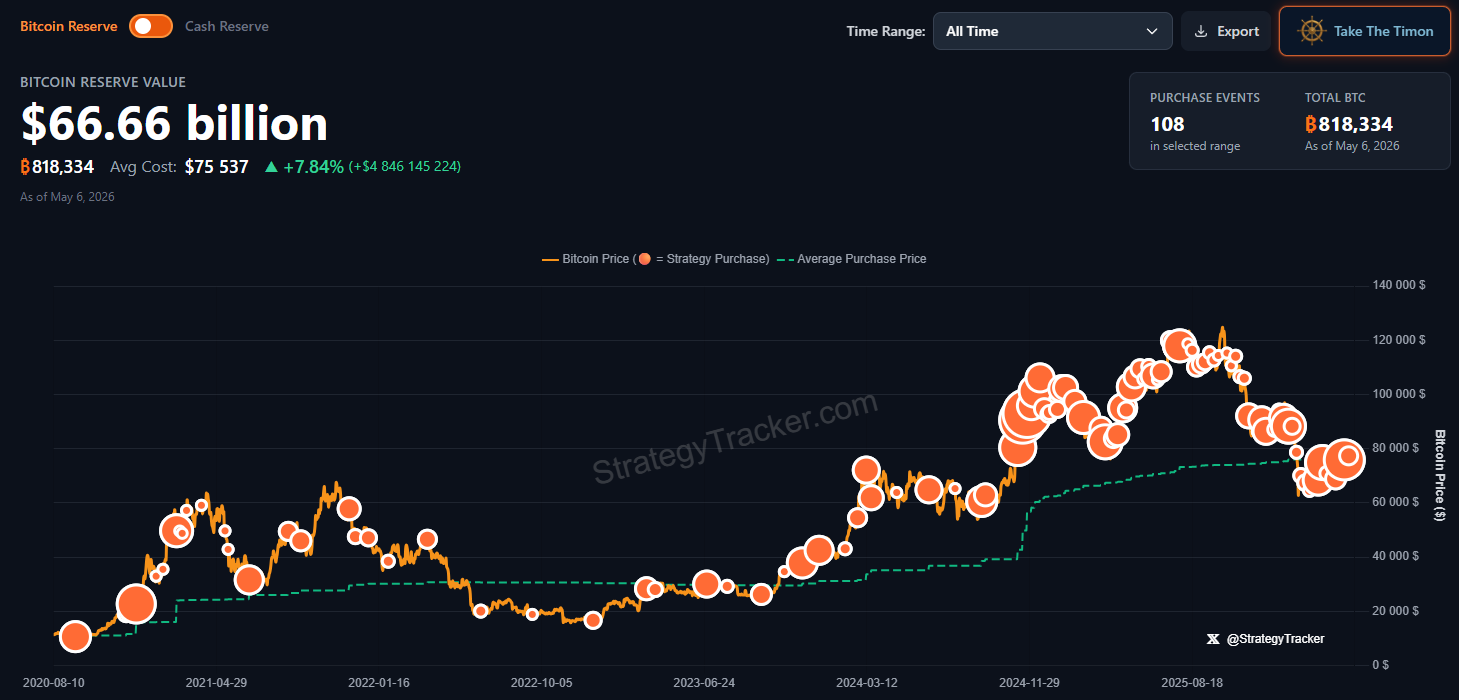Click the Take The Timon button

[x=1364, y=31]
